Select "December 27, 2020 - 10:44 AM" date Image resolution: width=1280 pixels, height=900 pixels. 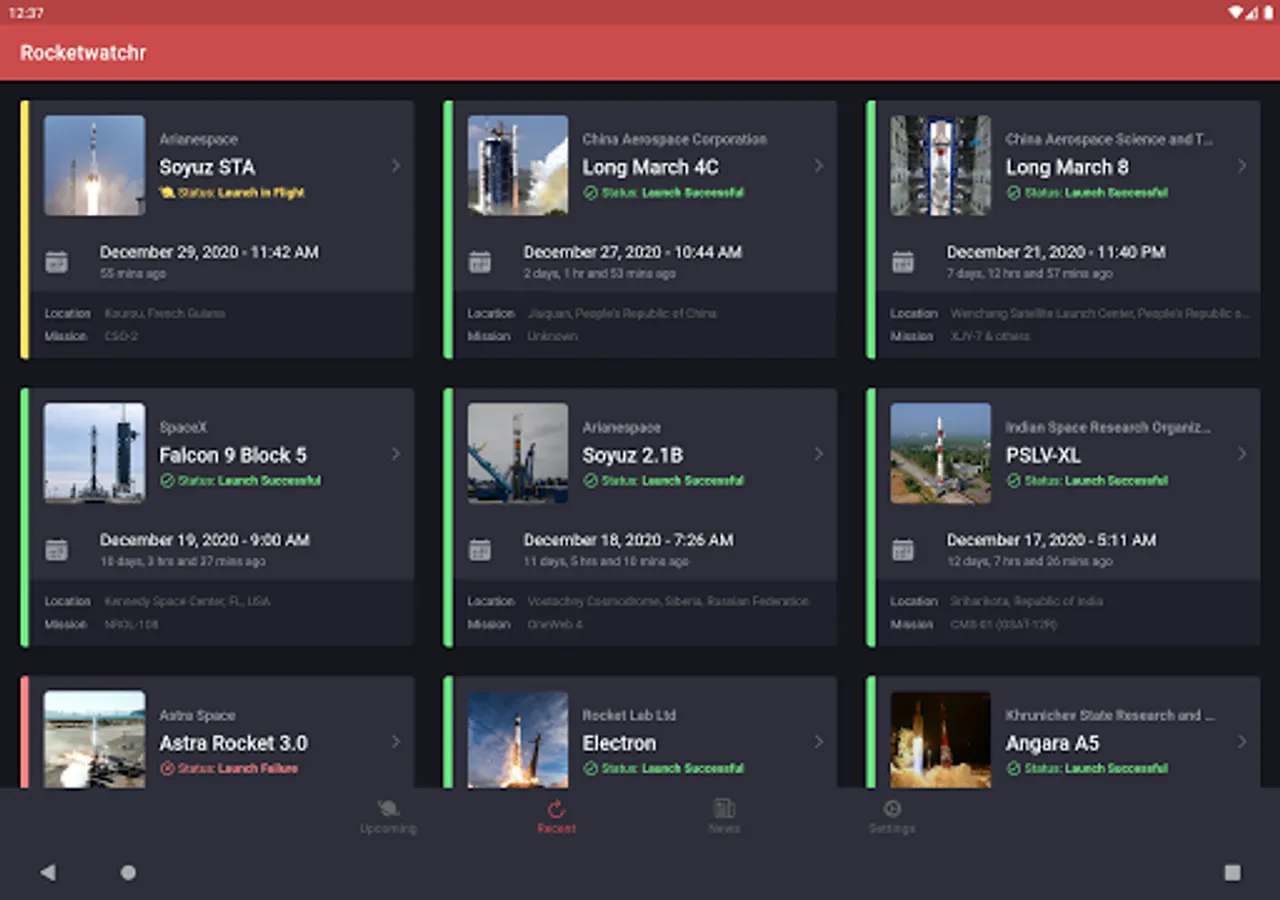(633, 252)
